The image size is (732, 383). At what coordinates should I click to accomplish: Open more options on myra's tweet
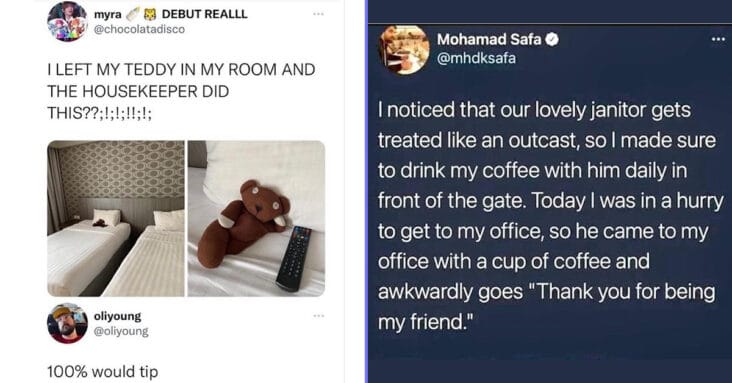click(x=318, y=14)
